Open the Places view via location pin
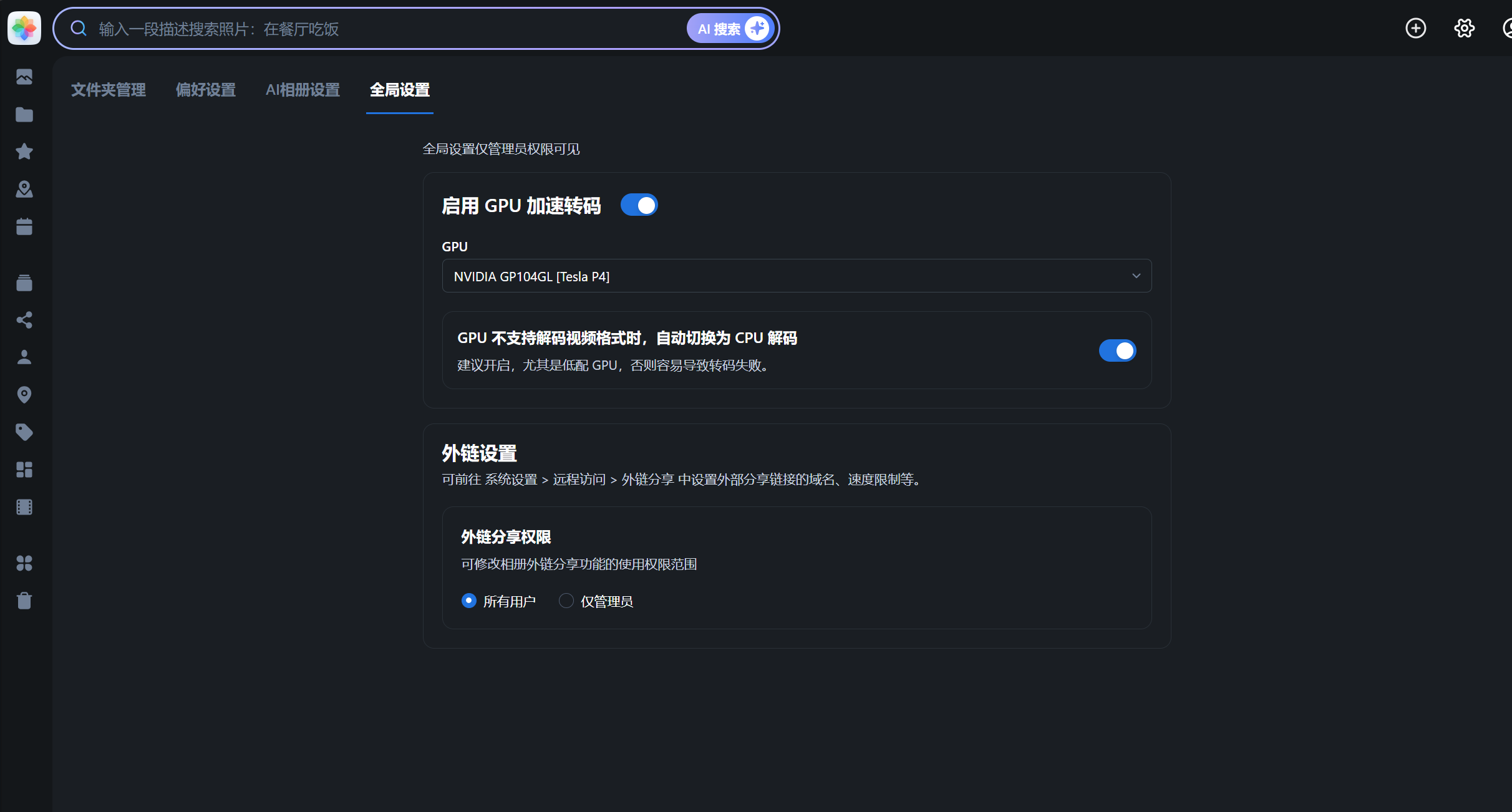The image size is (1512, 812). point(24,395)
